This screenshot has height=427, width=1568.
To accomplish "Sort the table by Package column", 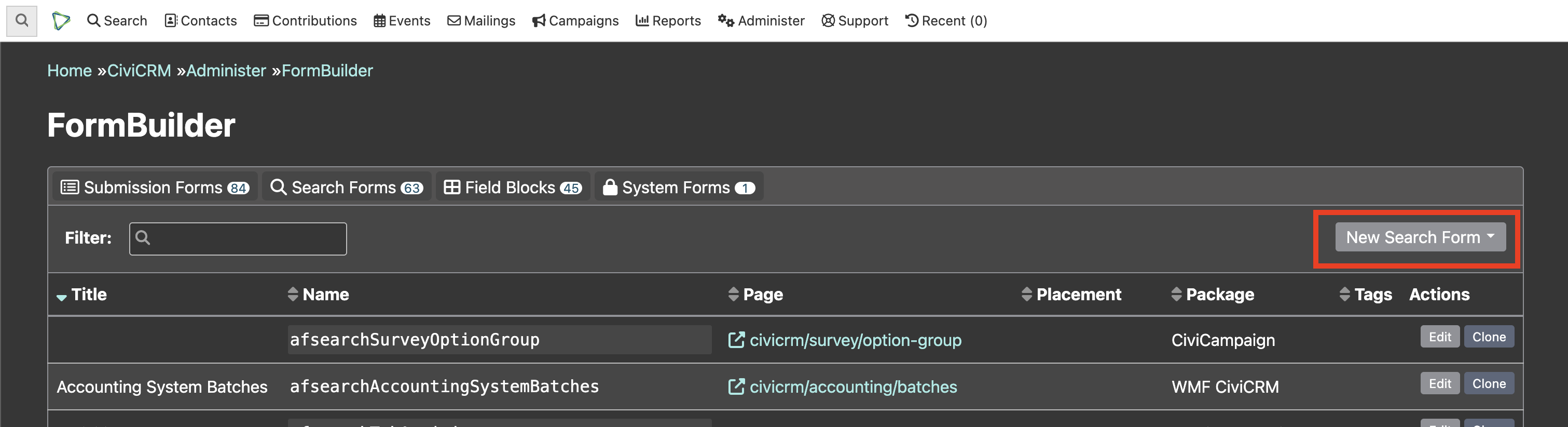I will pyautogui.click(x=1213, y=295).
